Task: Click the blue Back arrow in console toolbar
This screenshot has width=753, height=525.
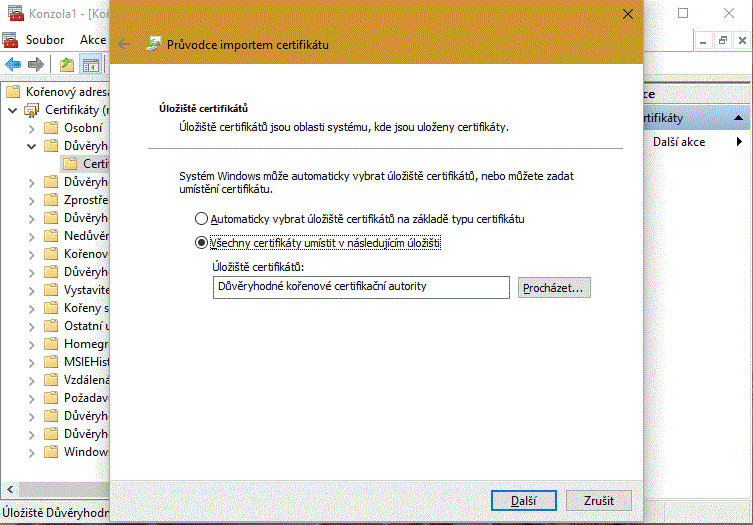Action: (13, 65)
